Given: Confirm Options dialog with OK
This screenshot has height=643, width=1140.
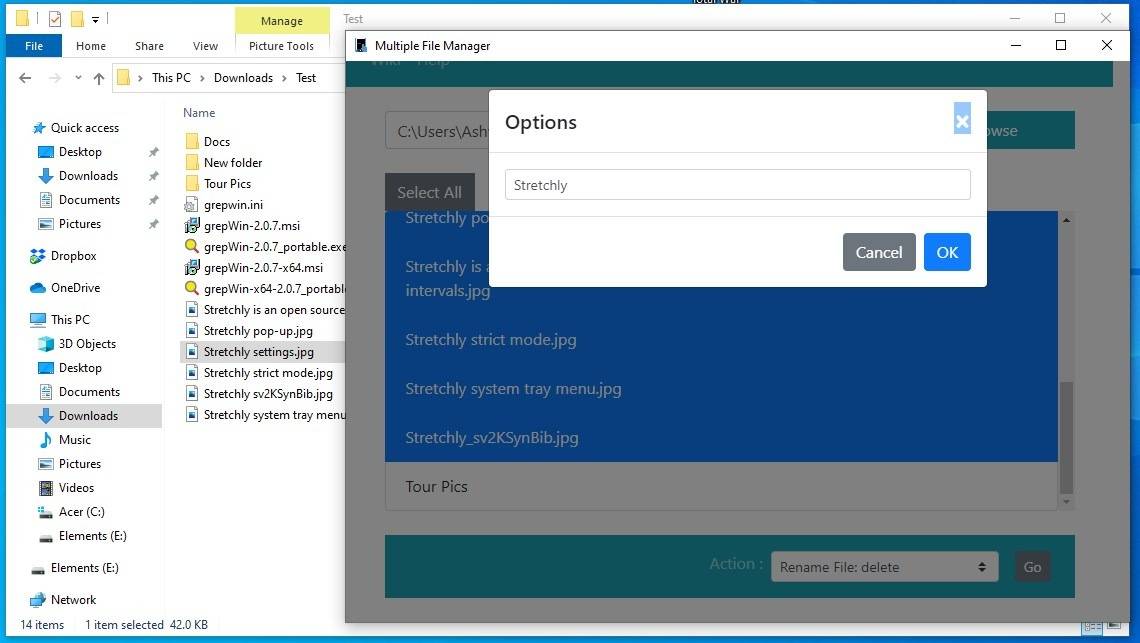Looking at the screenshot, I should coord(947,252).
